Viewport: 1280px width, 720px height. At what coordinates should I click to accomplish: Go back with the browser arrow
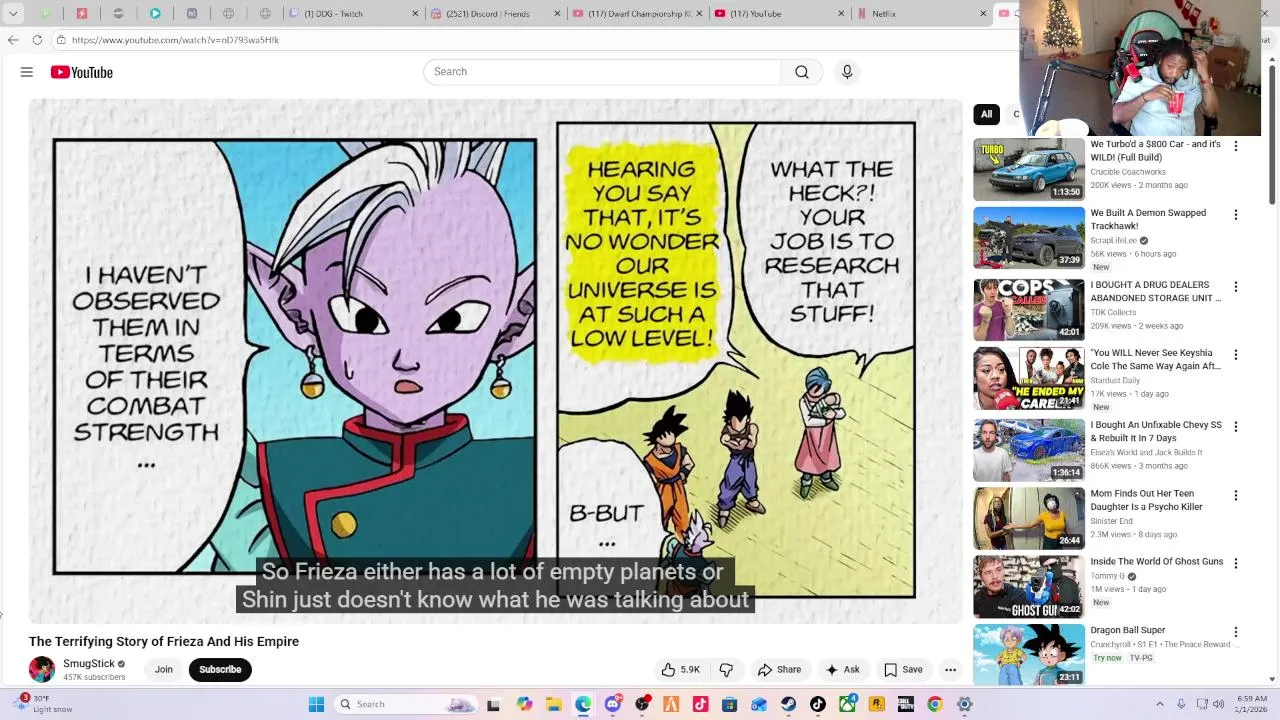pos(12,40)
